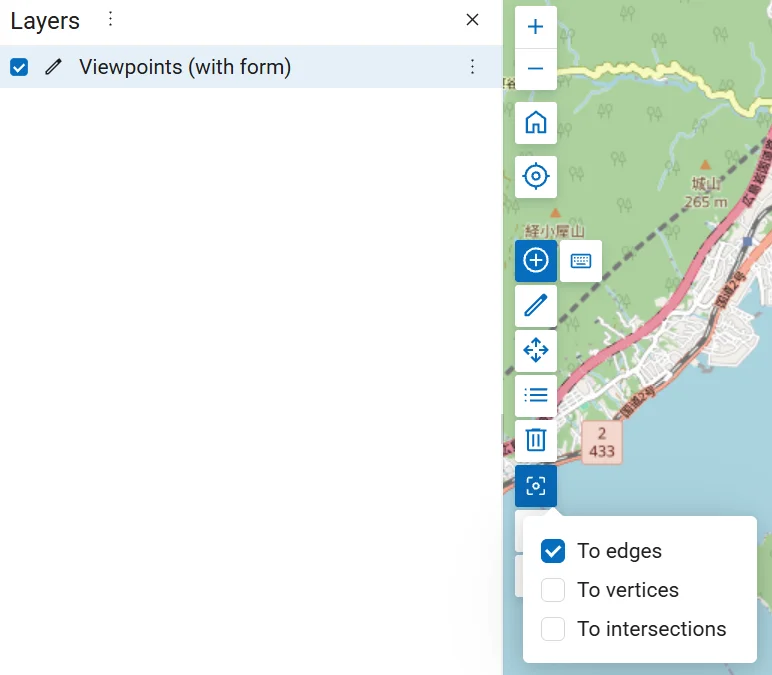Select the move feature tool
Viewport: 772px width, 675px height.
(x=536, y=350)
